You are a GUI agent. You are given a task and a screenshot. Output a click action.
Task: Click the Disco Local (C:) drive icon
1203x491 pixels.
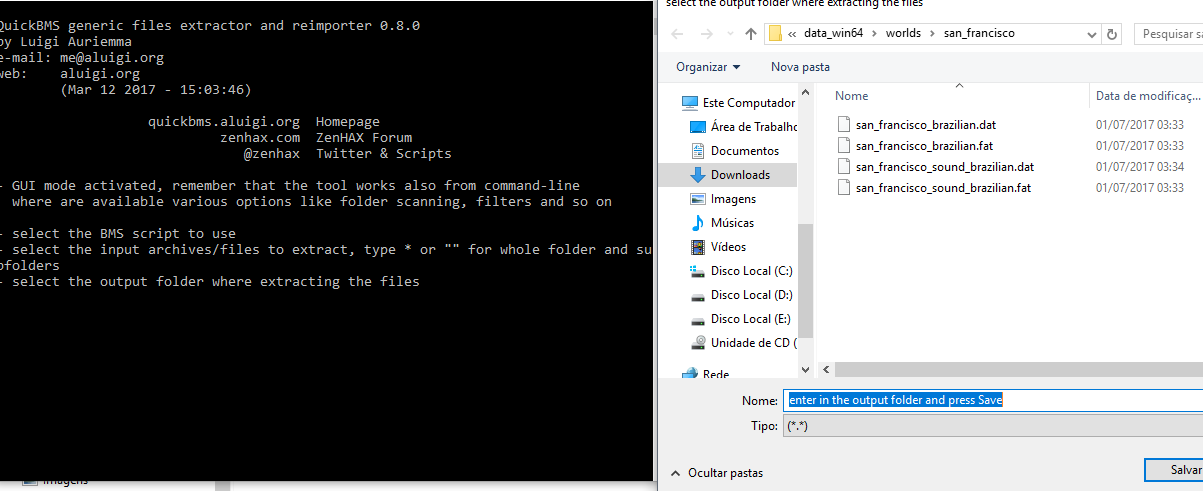(698, 271)
